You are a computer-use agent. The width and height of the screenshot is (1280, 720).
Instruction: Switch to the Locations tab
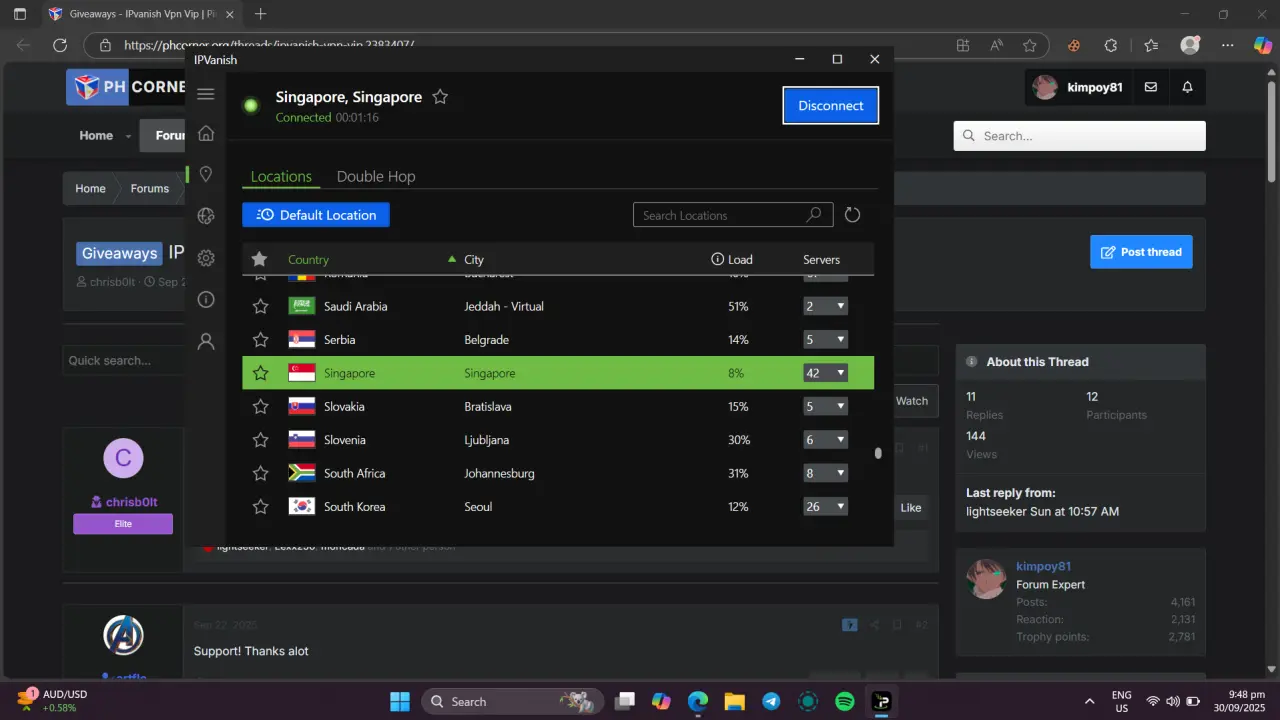click(281, 176)
